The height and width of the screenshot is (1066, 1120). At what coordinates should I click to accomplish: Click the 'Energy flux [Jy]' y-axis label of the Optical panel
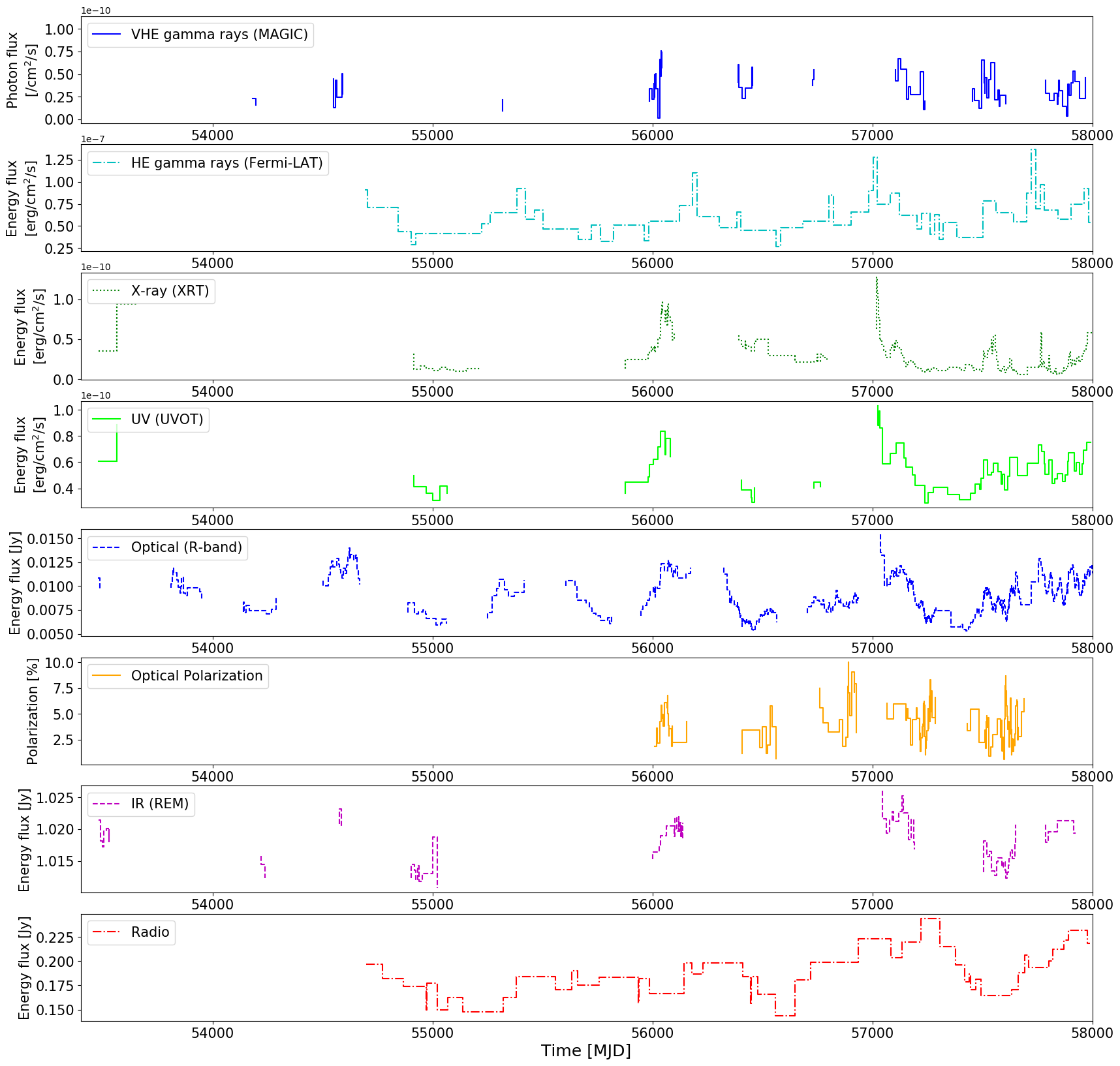tap(15, 583)
